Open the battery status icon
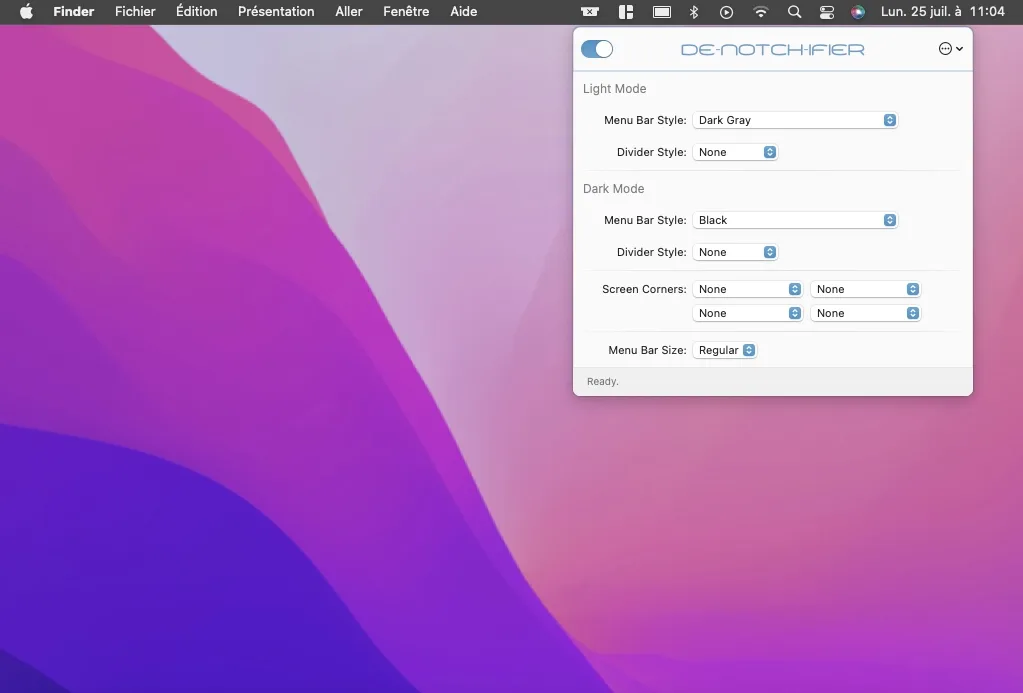The width and height of the screenshot is (1023, 693). click(662, 12)
